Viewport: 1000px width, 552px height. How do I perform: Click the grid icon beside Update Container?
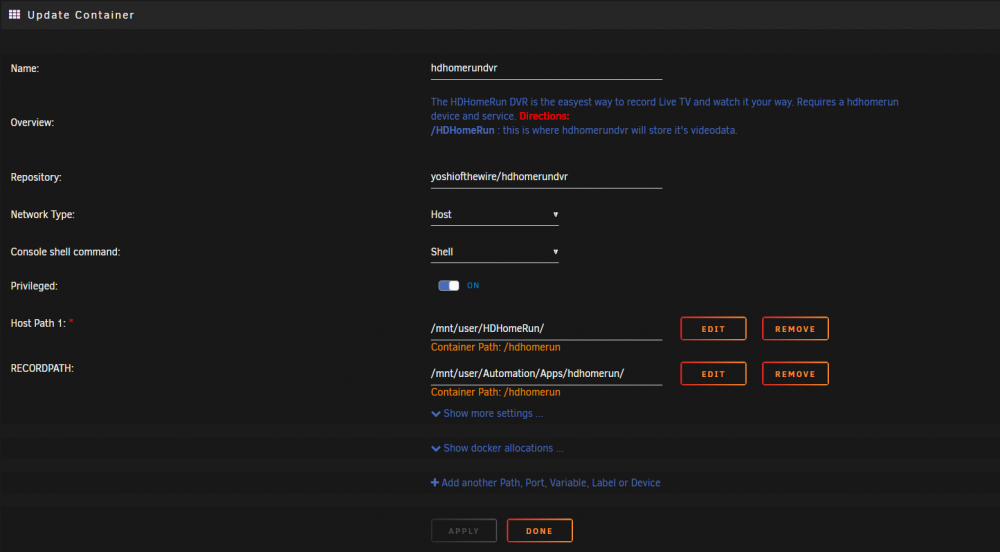point(14,14)
